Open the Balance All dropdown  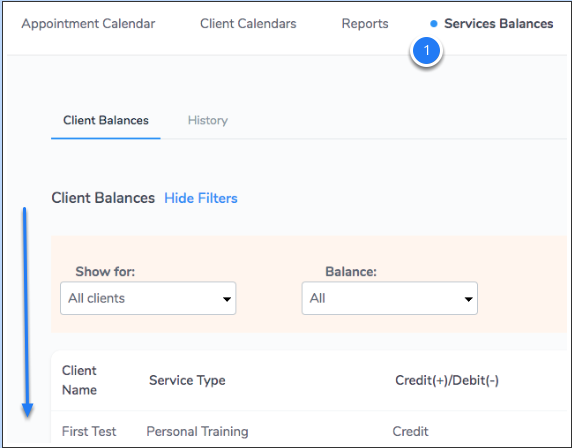pyautogui.click(x=390, y=298)
